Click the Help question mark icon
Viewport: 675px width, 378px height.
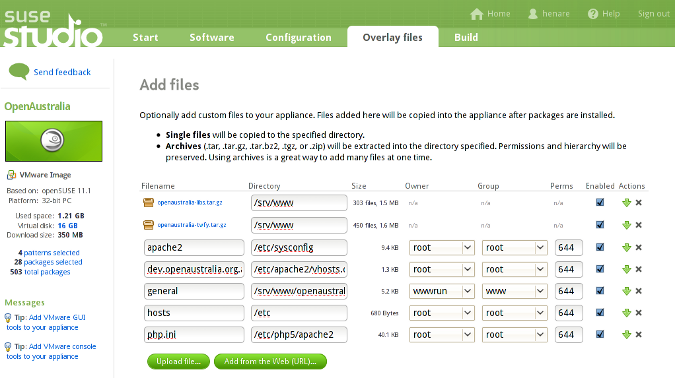593,14
